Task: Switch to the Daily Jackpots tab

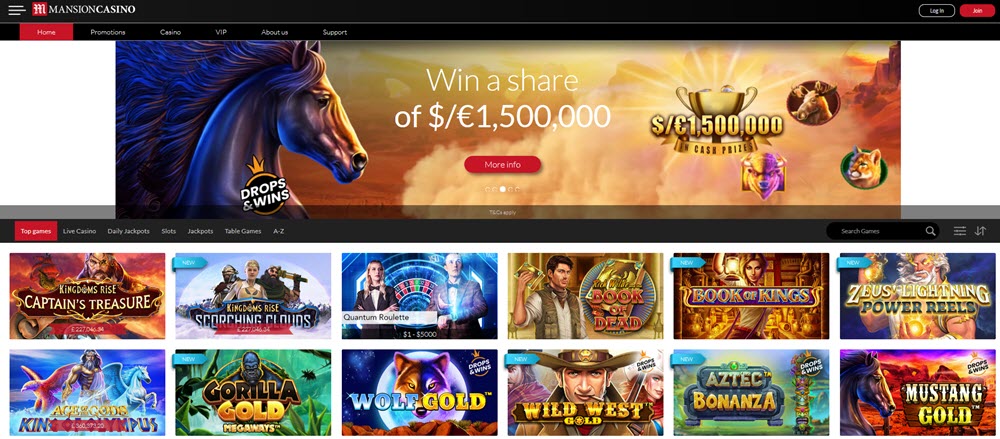Action: [128, 231]
